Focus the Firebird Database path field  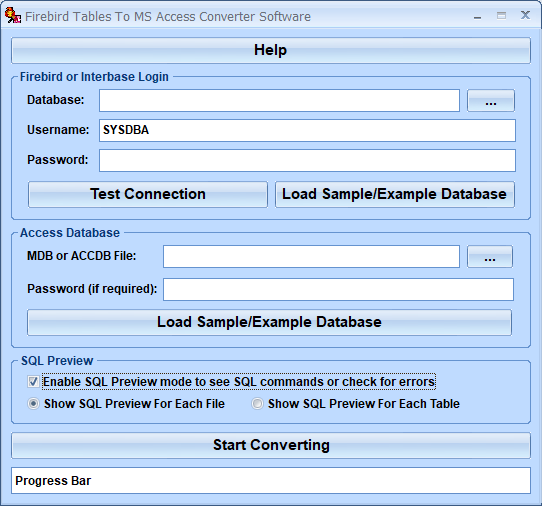(279, 101)
